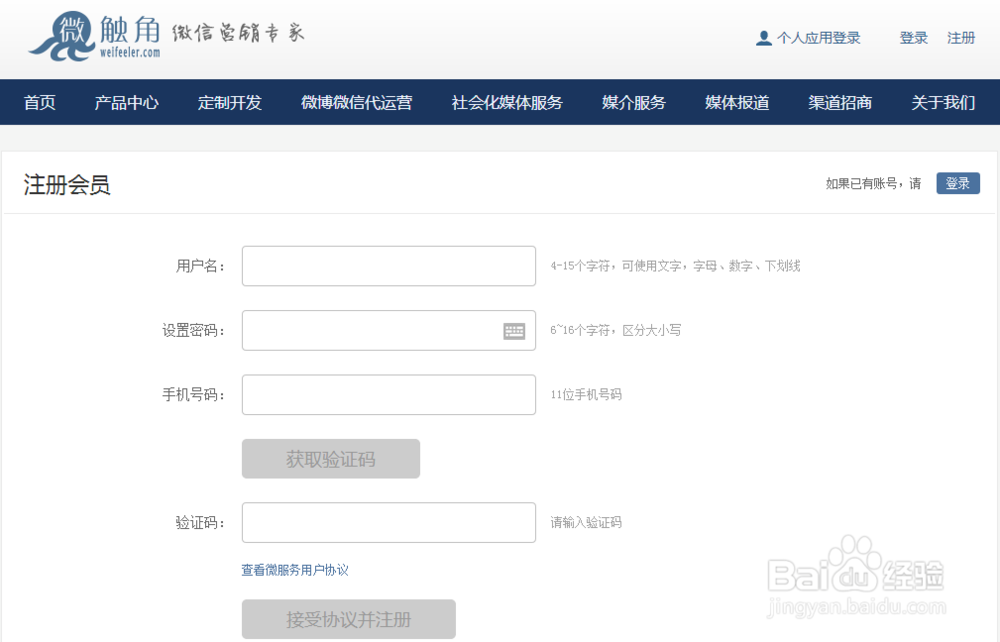
Task: Click the 接受协议并注册 button
Action: 348,619
